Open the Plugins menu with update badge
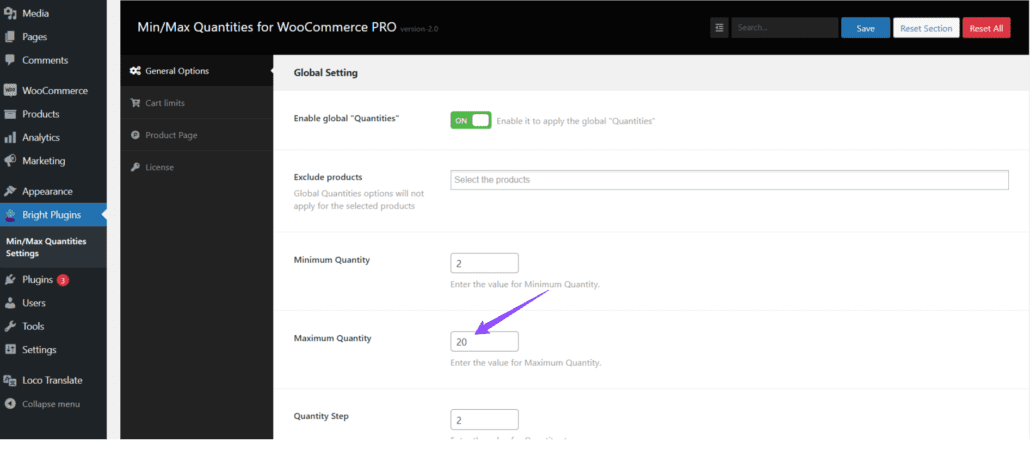 pos(37,280)
